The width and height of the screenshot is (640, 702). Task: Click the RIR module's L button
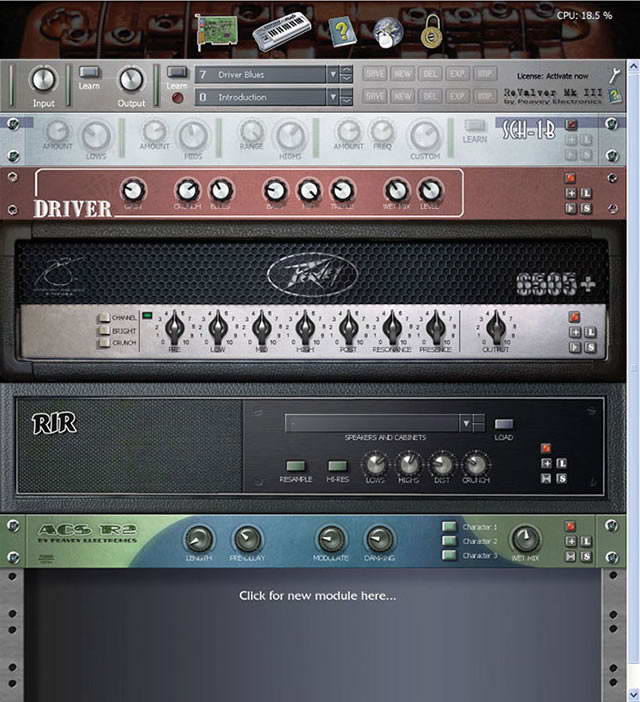click(561, 463)
